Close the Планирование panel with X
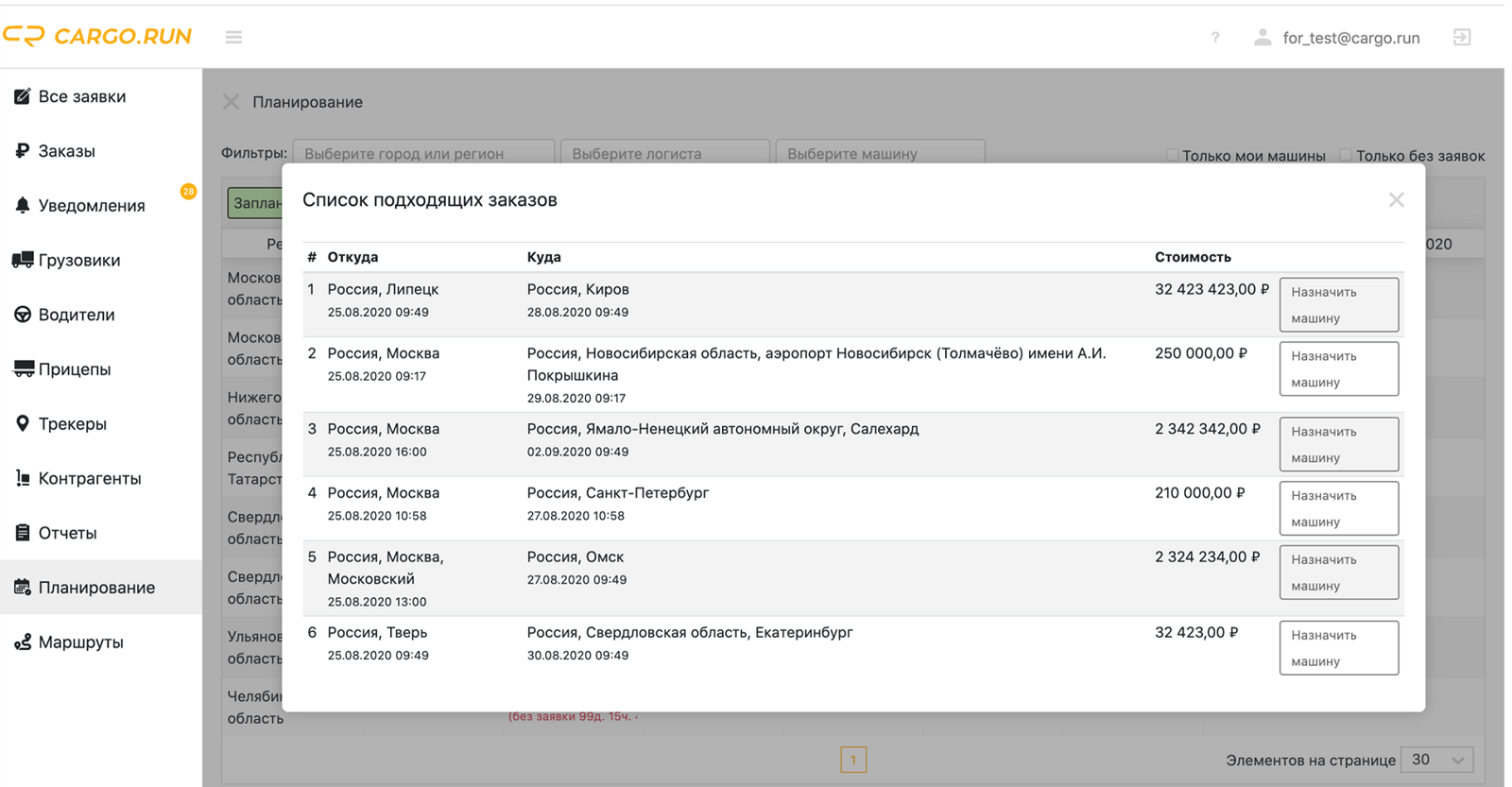The width and height of the screenshot is (1512, 787). click(231, 101)
